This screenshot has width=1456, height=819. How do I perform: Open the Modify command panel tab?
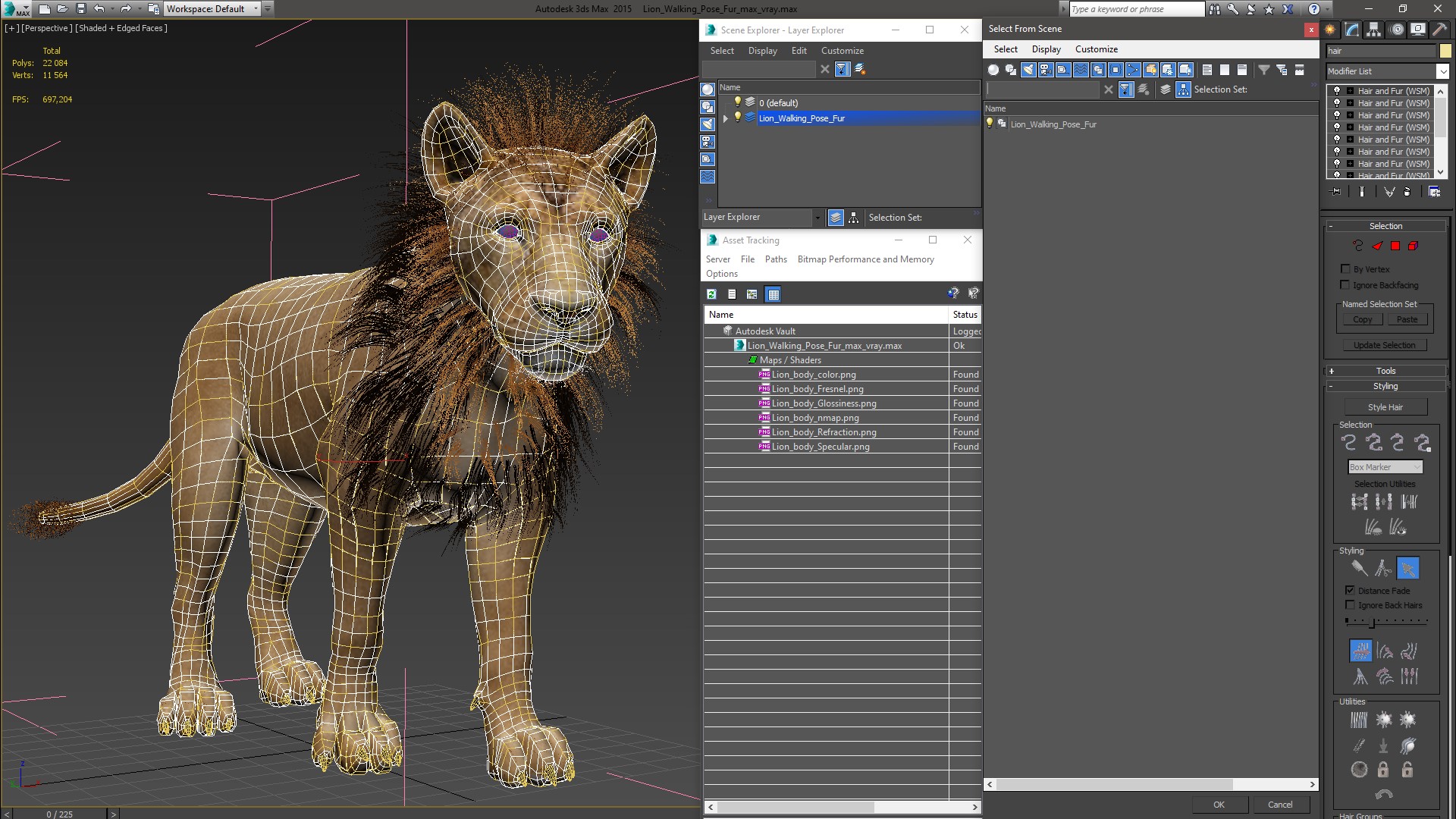(1352, 30)
